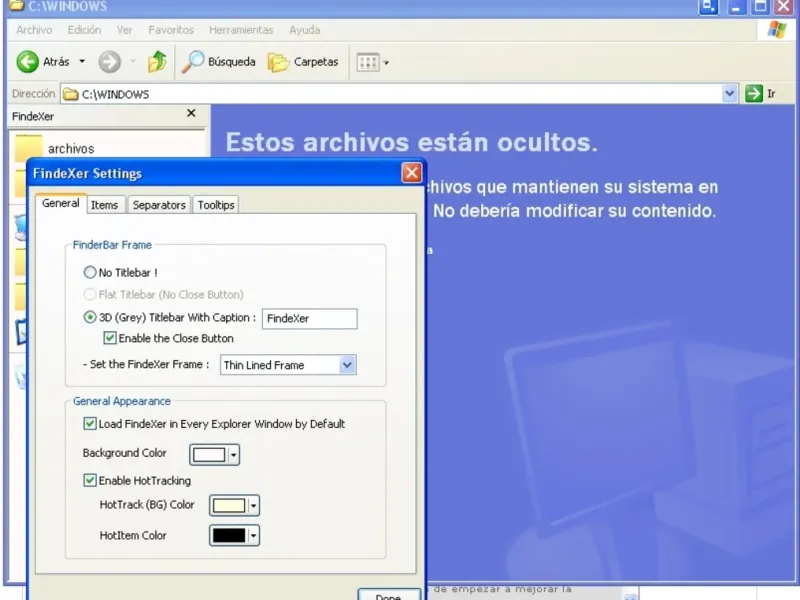This screenshot has width=800, height=600.
Task: Click the black HotItem Color swatch
Action: (229, 536)
